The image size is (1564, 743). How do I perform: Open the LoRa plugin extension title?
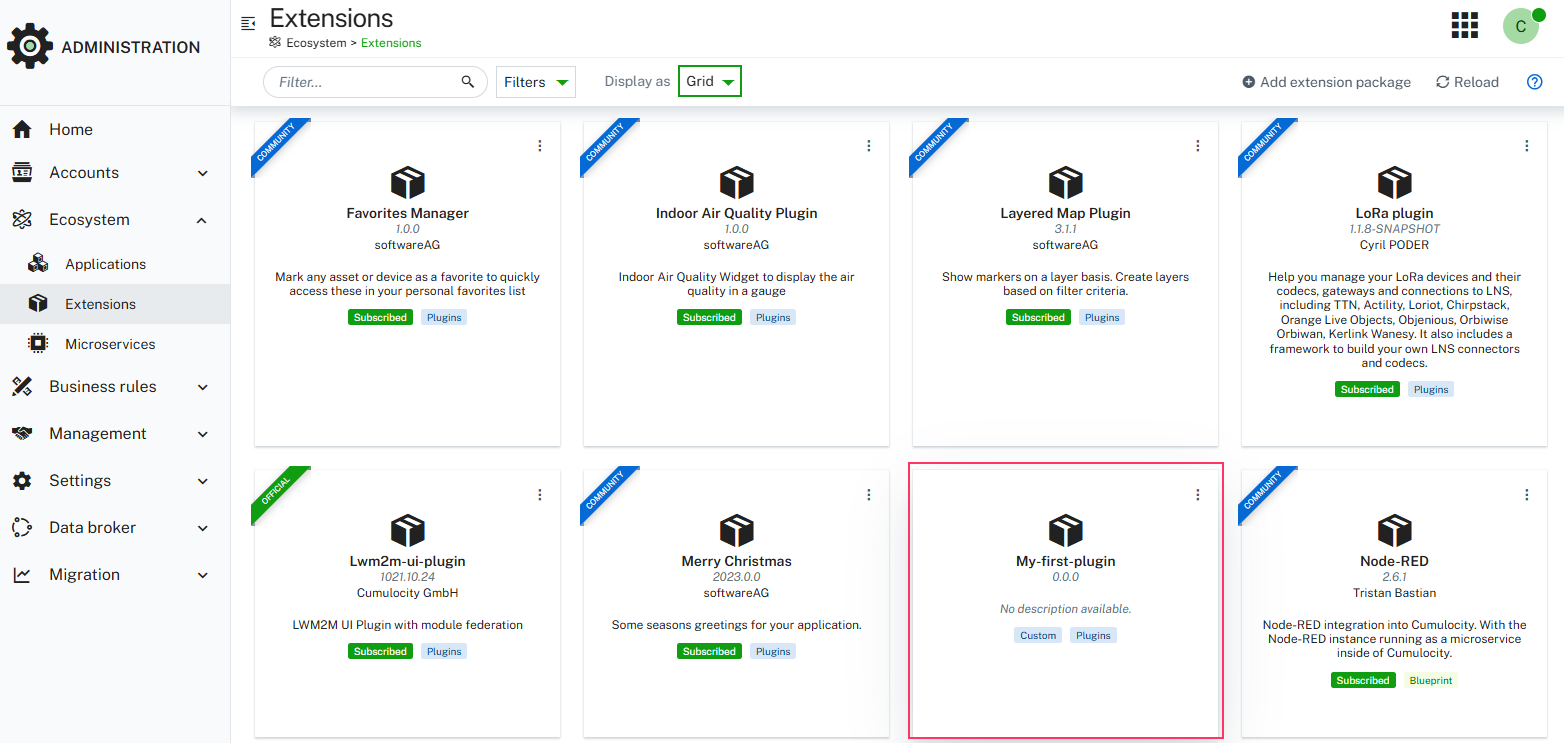[1395, 213]
